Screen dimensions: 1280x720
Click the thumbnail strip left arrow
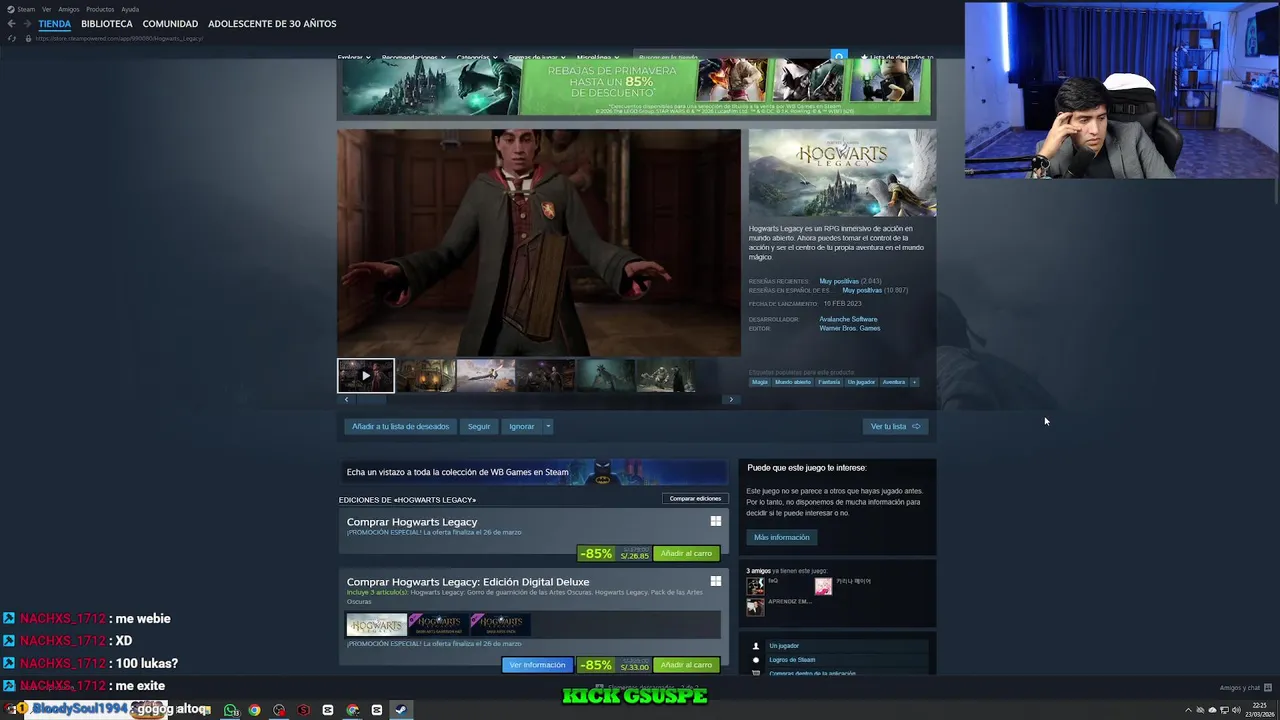click(346, 400)
